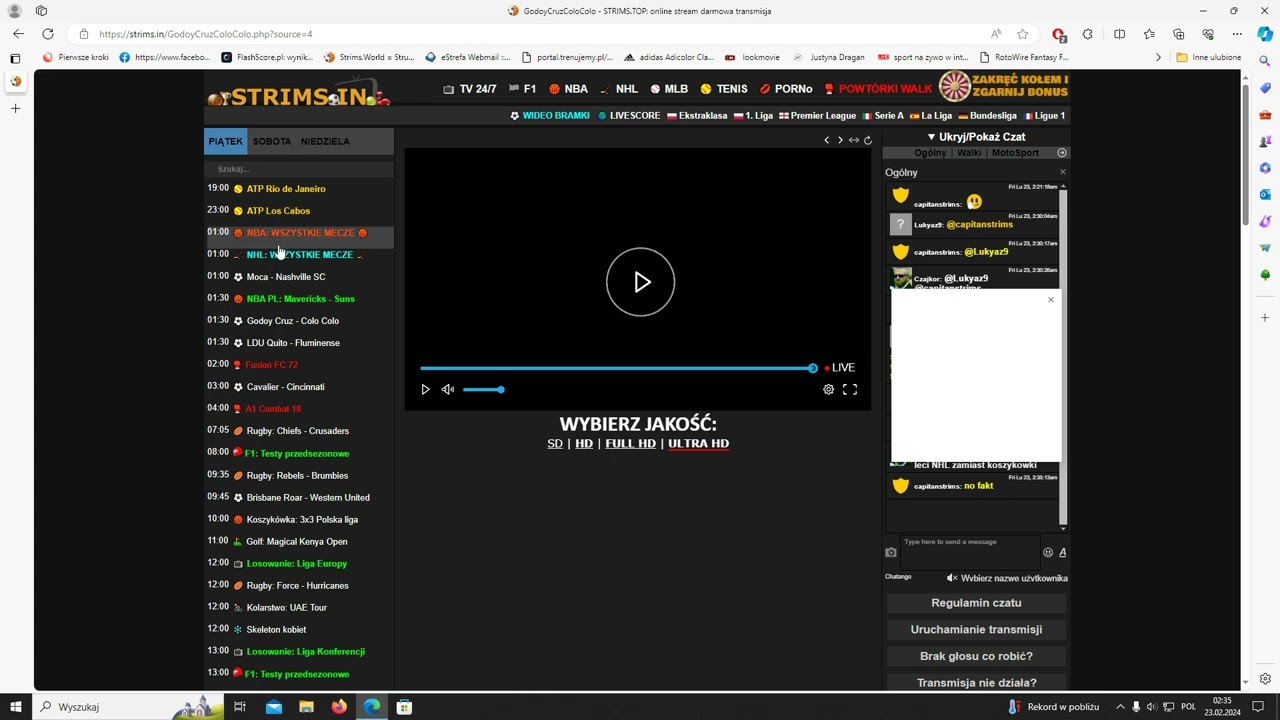
Task: Open the chat emoji picker
Action: [x=1048, y=552]
